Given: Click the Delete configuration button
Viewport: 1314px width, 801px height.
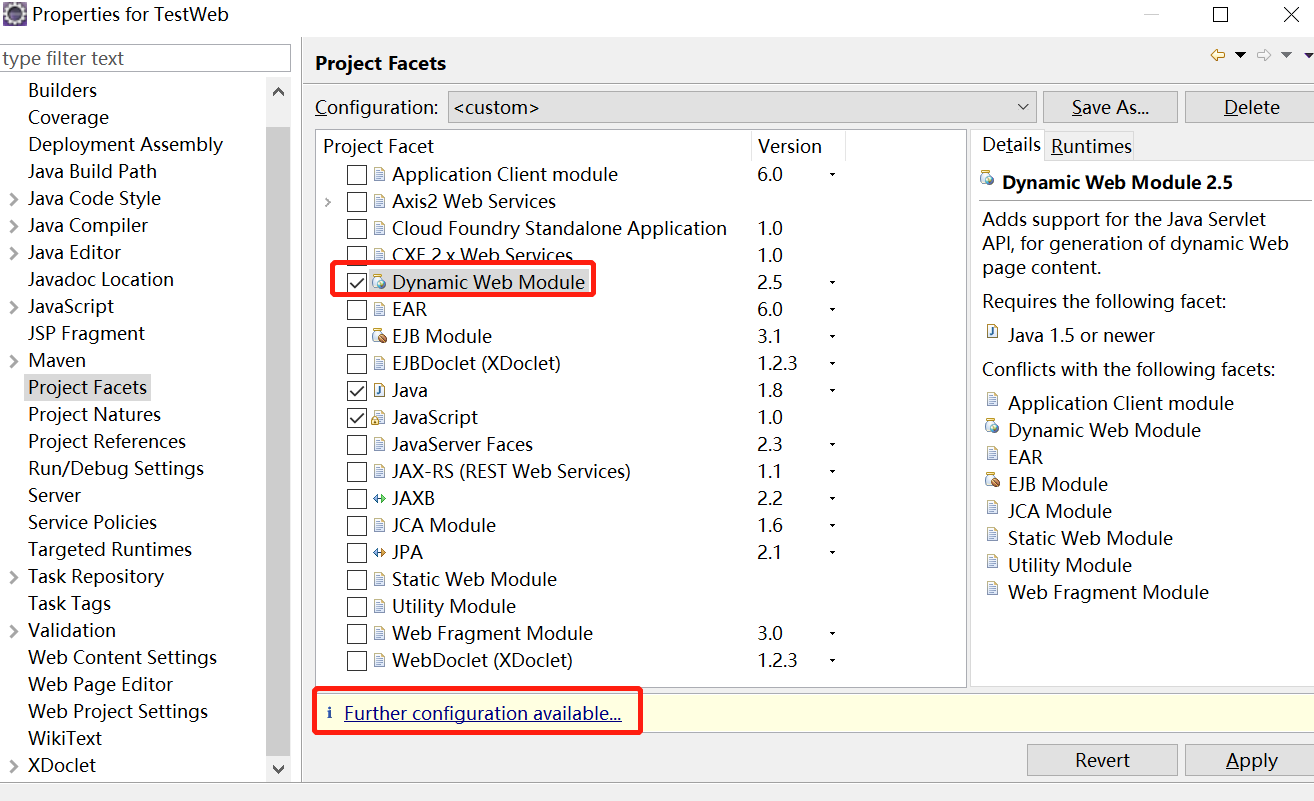Looking at the screenshot, I should coord(1251,107).
